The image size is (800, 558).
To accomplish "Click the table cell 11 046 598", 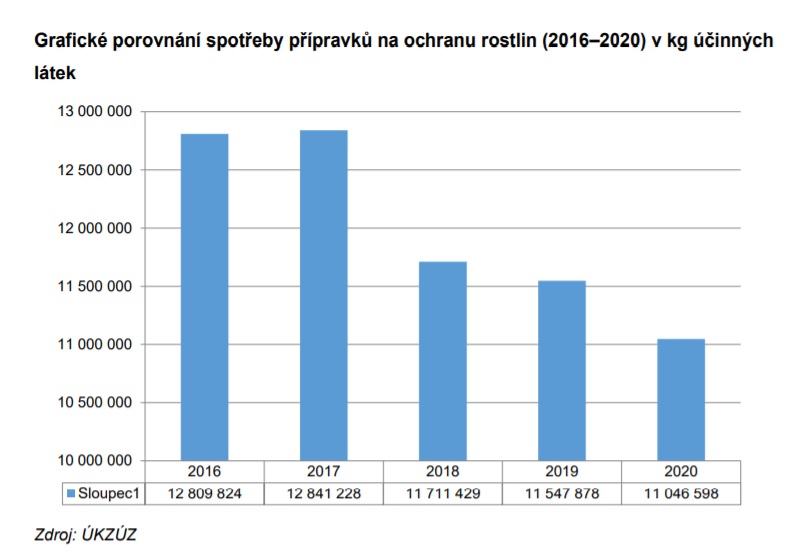I will pyautogui.click(x=680, y=494).
